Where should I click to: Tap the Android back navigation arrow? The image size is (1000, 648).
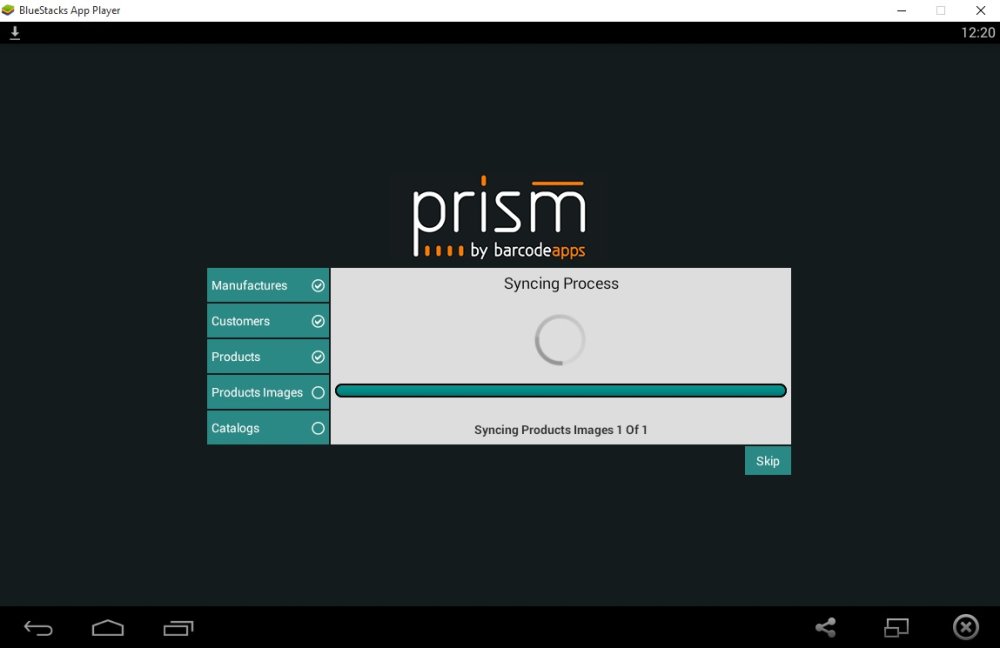[x=37, y=627]
